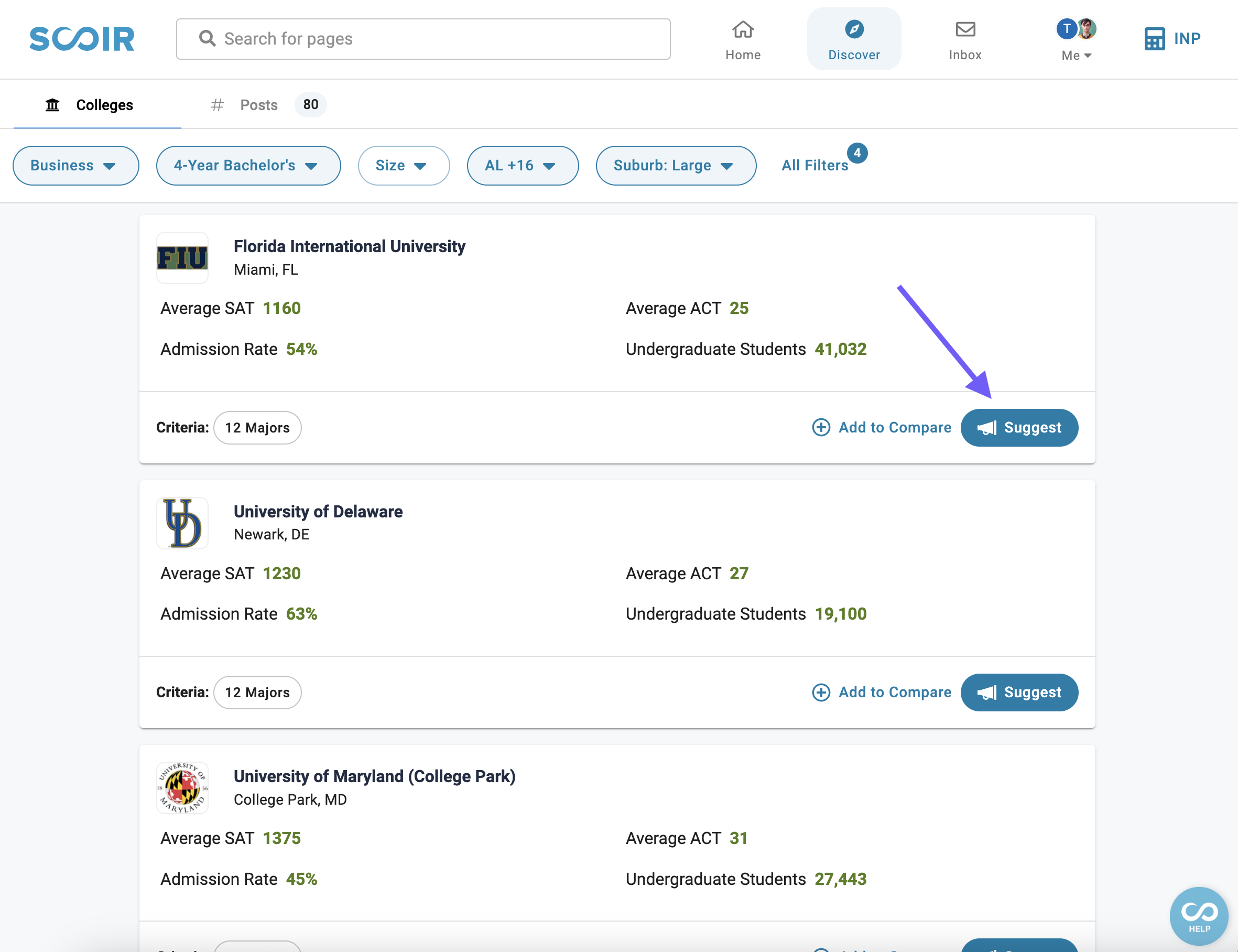
Task: Click Undergraduate Students value 41,032
Action: (840, 349)
